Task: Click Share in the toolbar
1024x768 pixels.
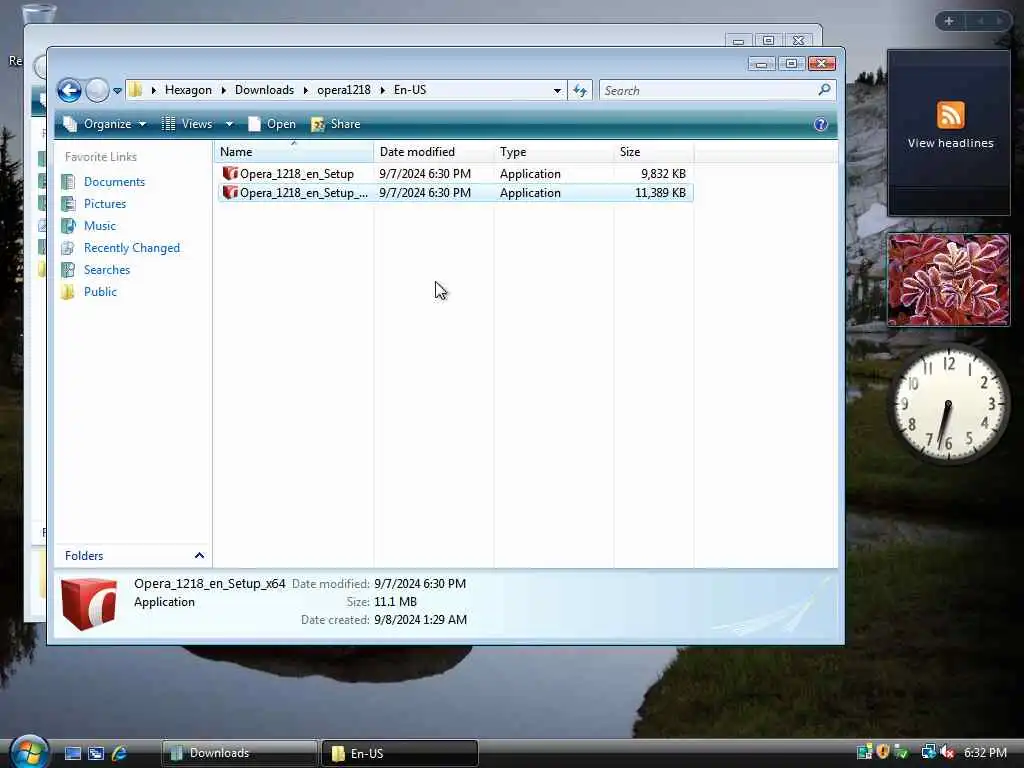Action: click(336, 124)
